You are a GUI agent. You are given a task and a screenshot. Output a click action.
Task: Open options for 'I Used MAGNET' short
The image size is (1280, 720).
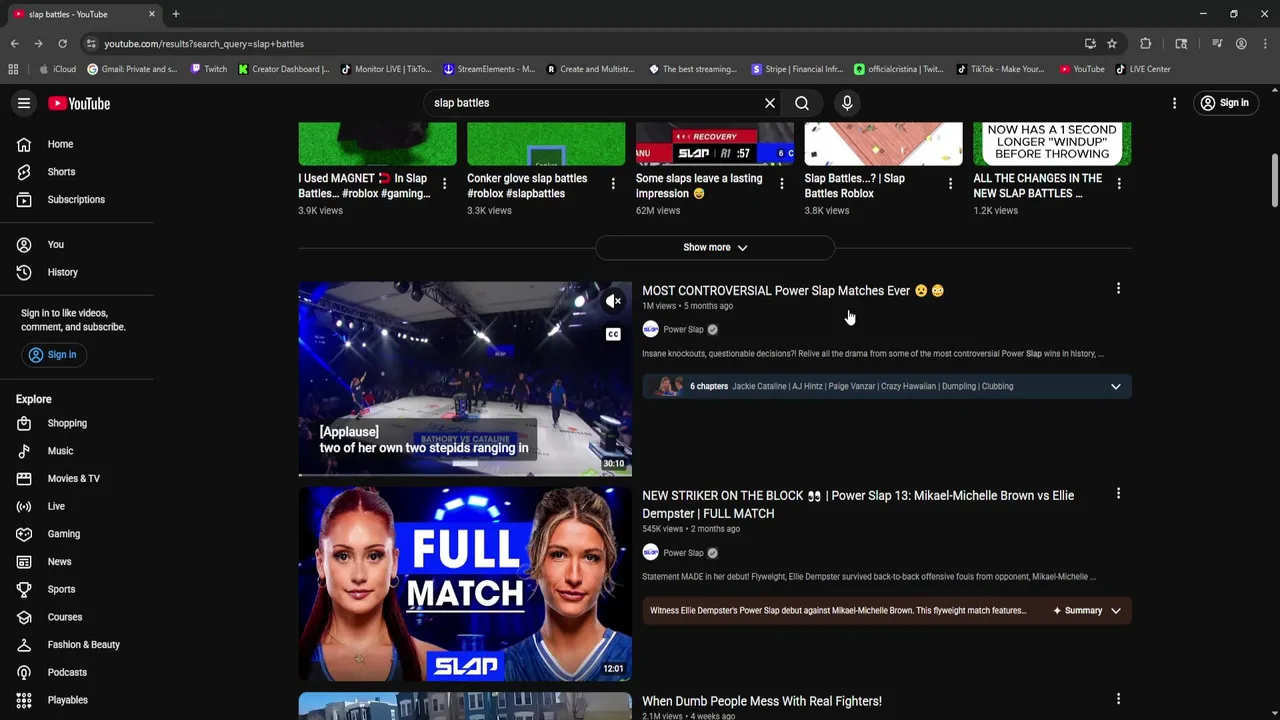coord(444,184)
